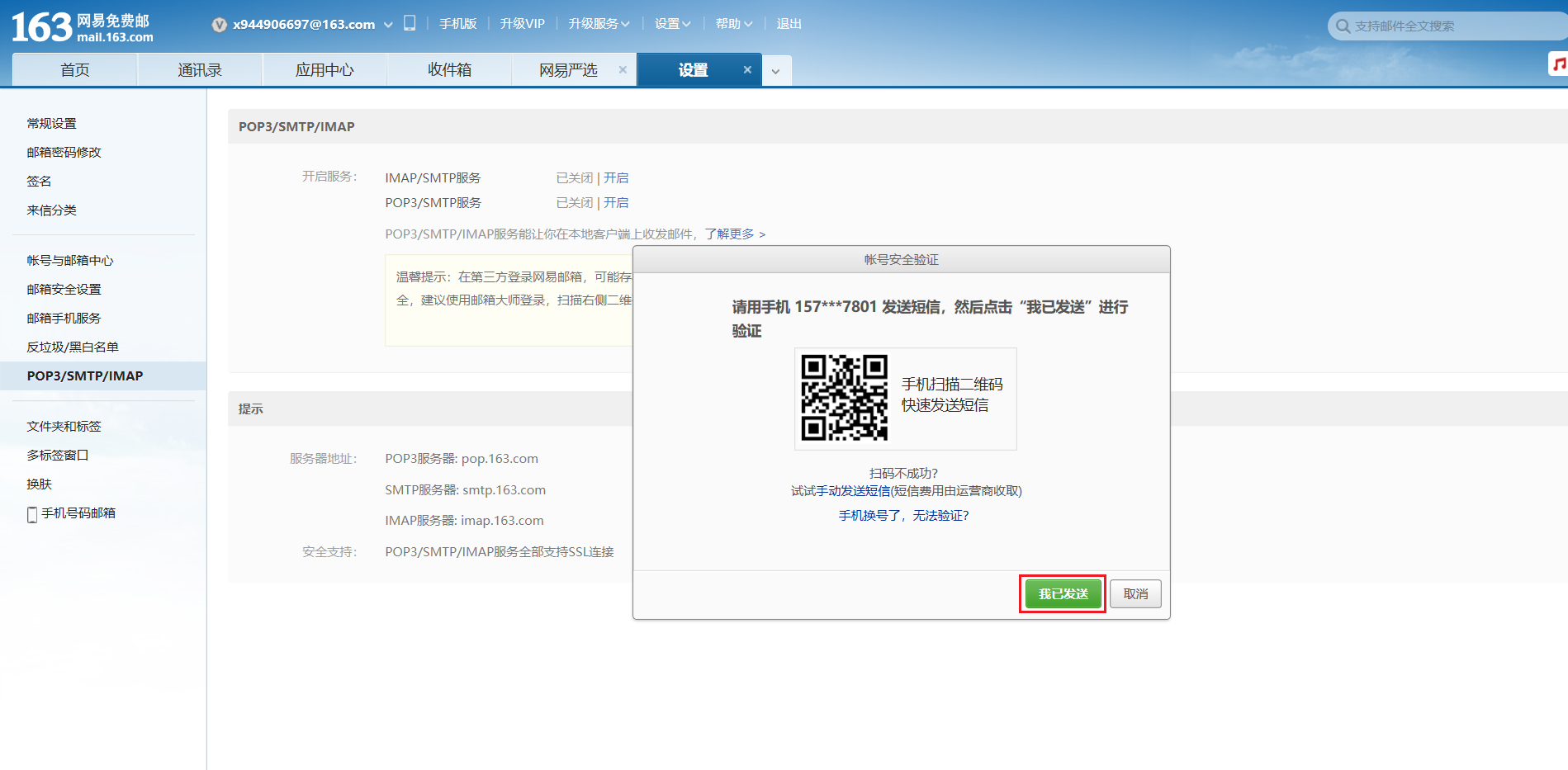Screen dimensions: 1568x770
Task: Enable POP3/SMTP service via 开启
Action: 616,203
